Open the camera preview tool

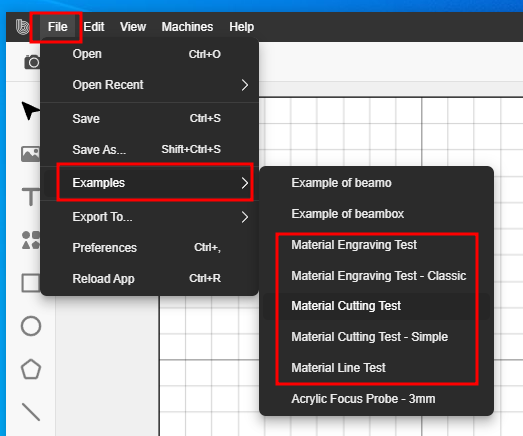pyautogui.click(x=32, y=62)
